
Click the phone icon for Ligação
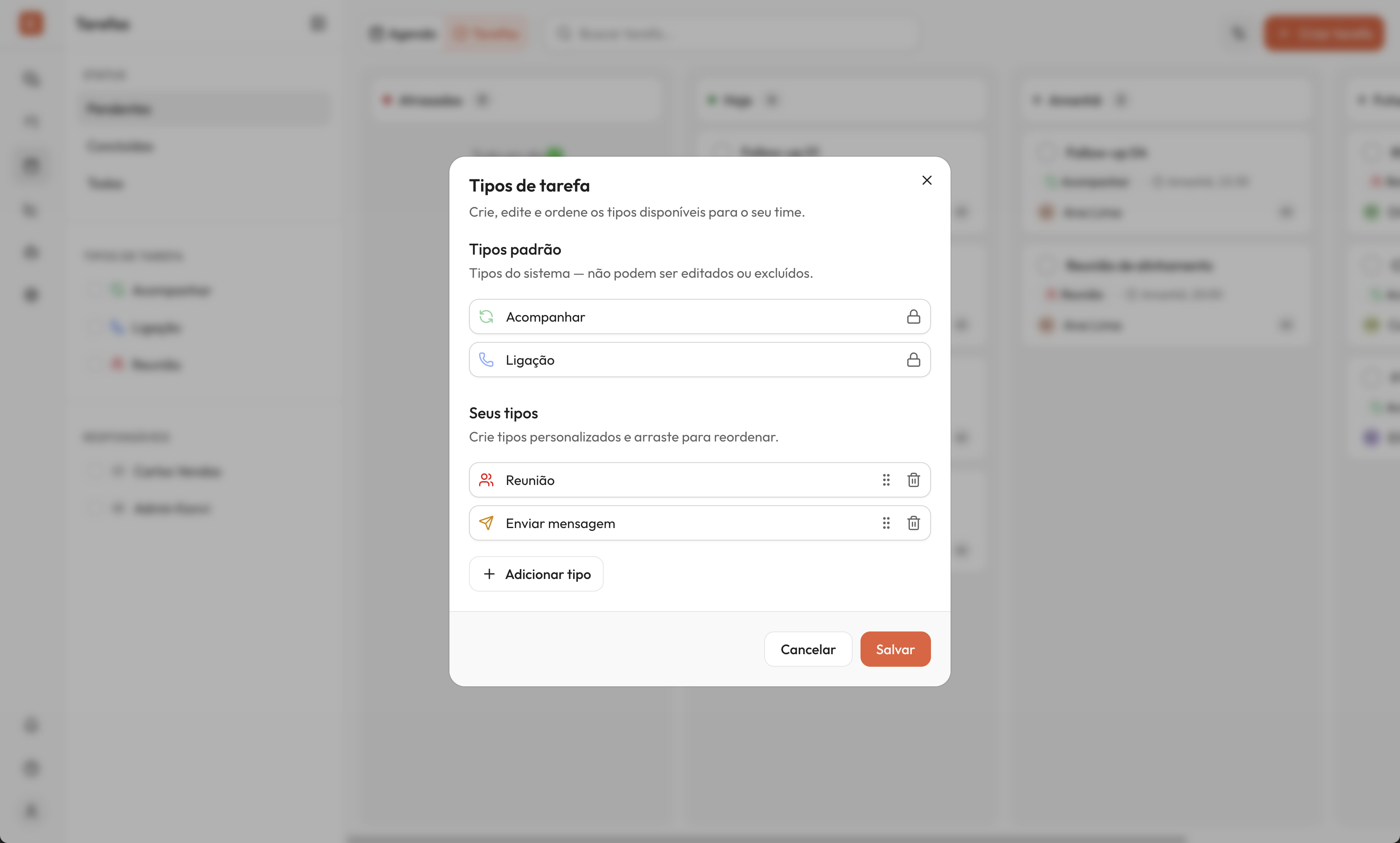click(486, 360)
